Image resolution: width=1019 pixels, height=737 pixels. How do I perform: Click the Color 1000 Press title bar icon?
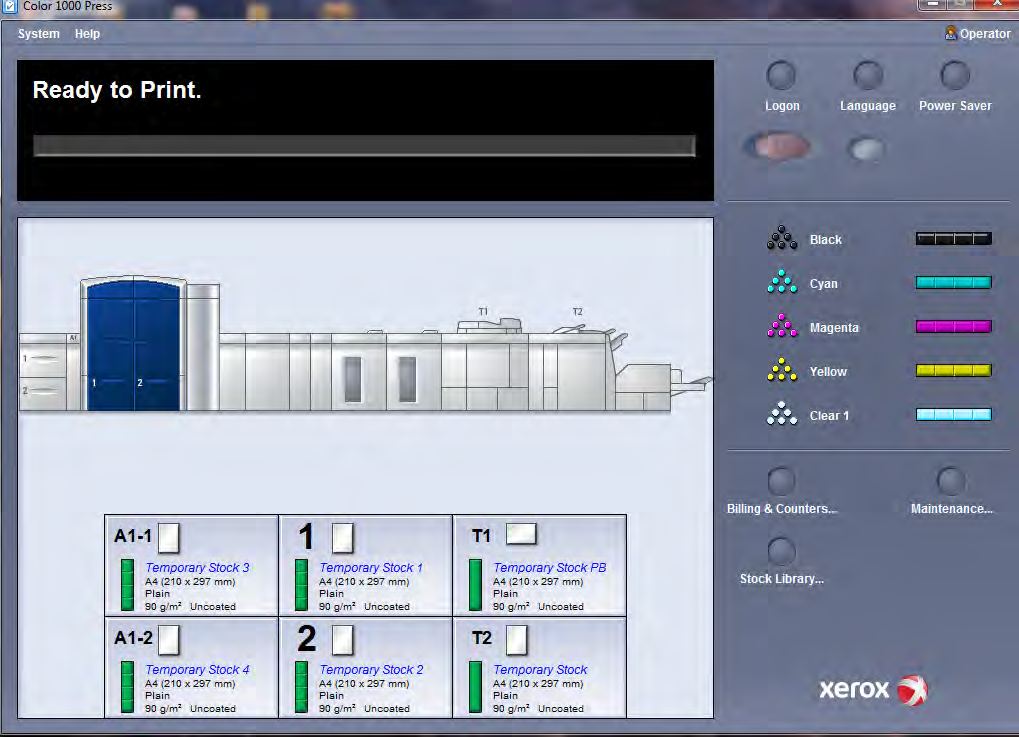9,6
